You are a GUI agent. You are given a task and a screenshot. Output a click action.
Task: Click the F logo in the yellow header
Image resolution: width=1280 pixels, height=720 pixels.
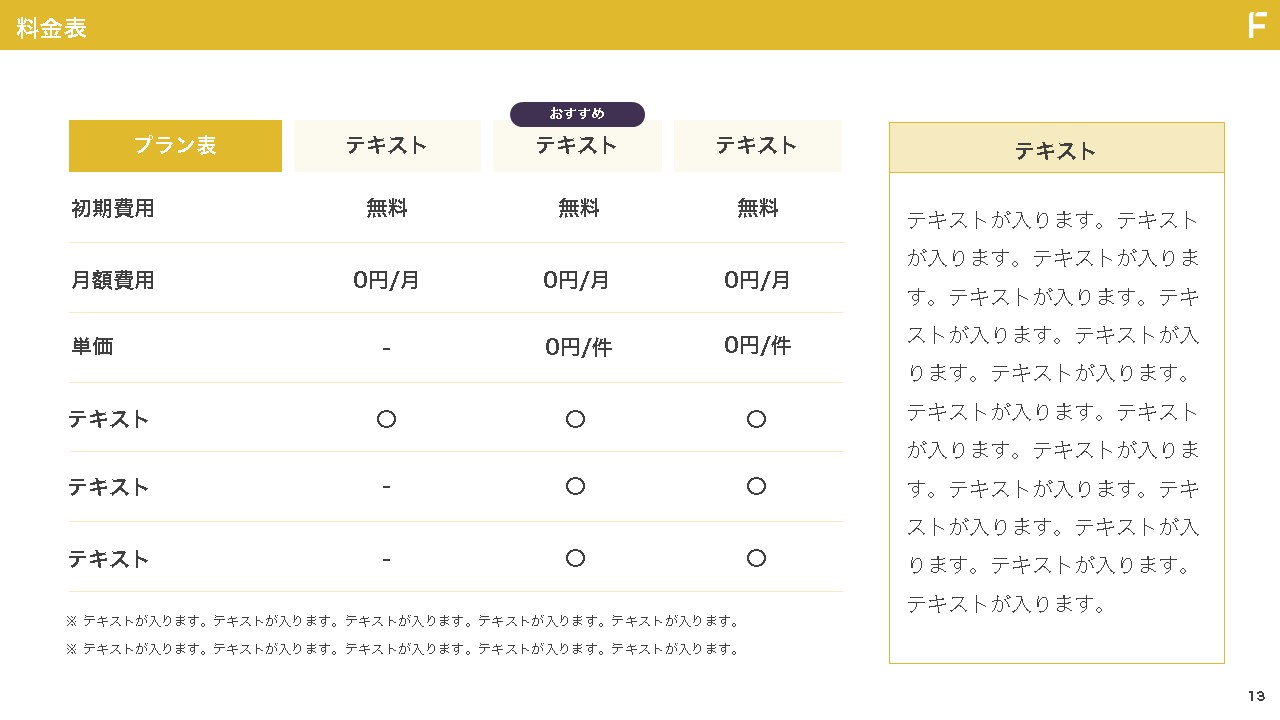[1257, 25]
